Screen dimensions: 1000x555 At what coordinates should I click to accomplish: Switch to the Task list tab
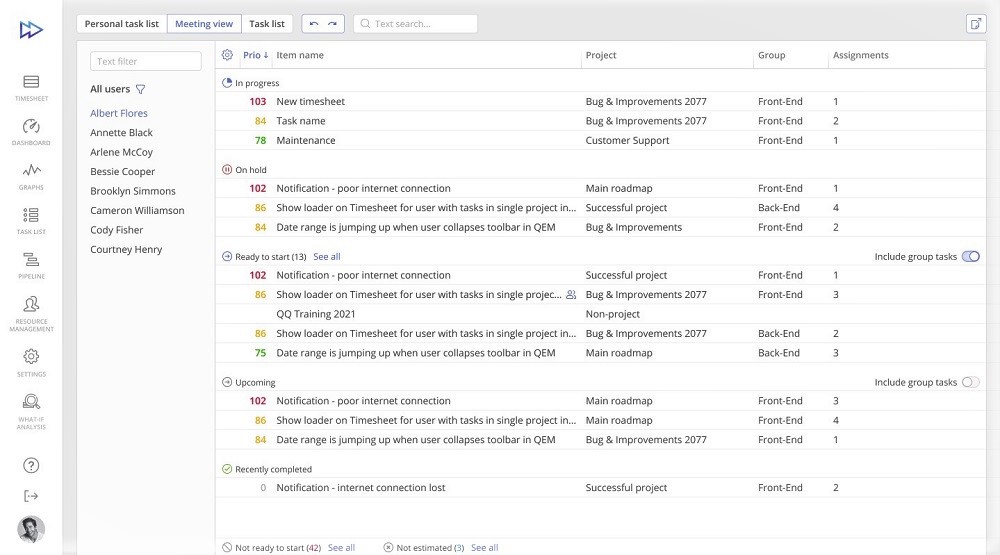point(267,24)
